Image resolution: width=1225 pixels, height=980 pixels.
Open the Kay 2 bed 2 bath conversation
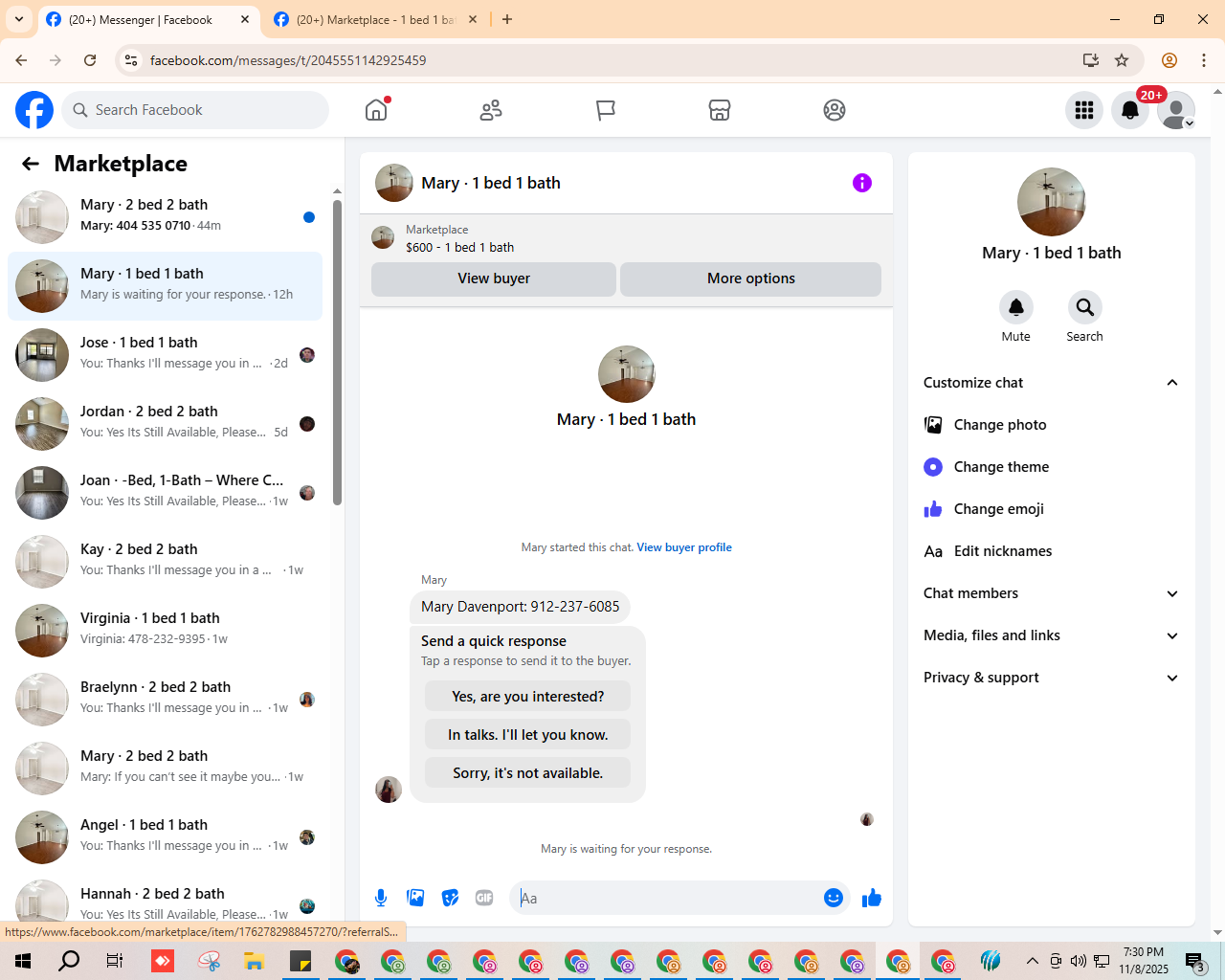click(x=165, y=562)
